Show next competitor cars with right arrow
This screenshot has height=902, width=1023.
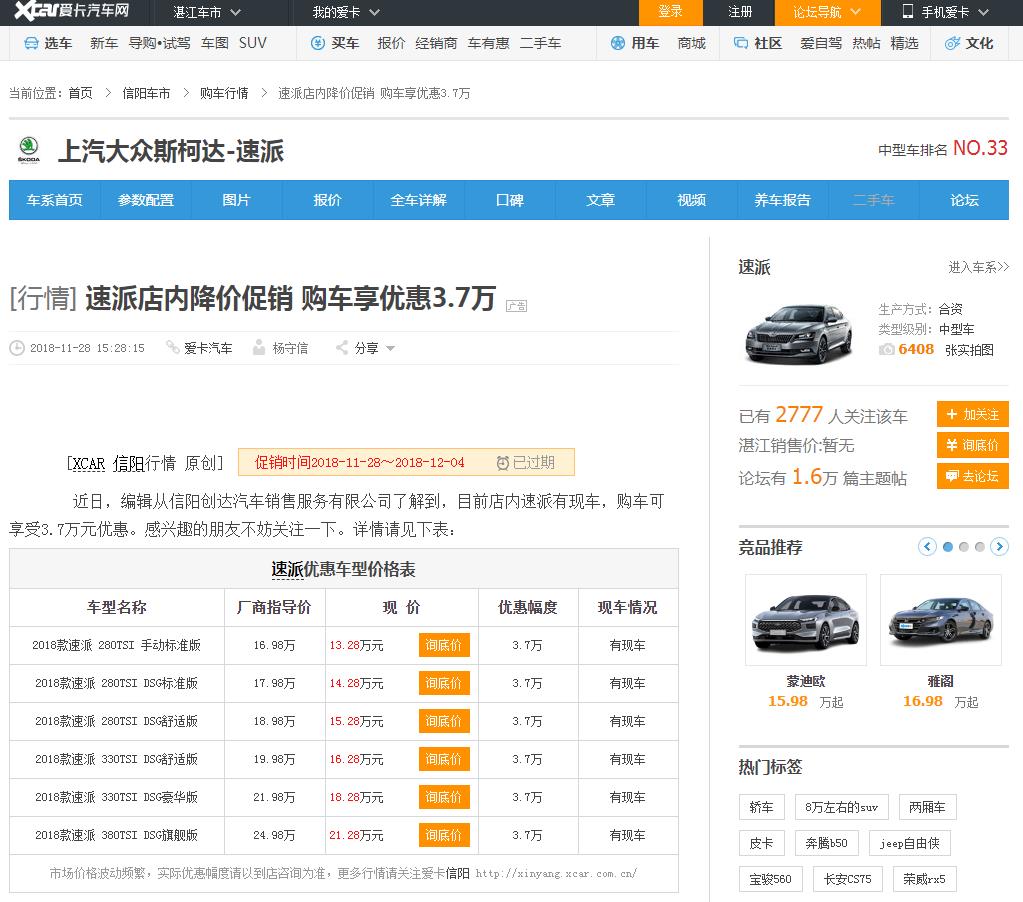[x=999, y=547]
